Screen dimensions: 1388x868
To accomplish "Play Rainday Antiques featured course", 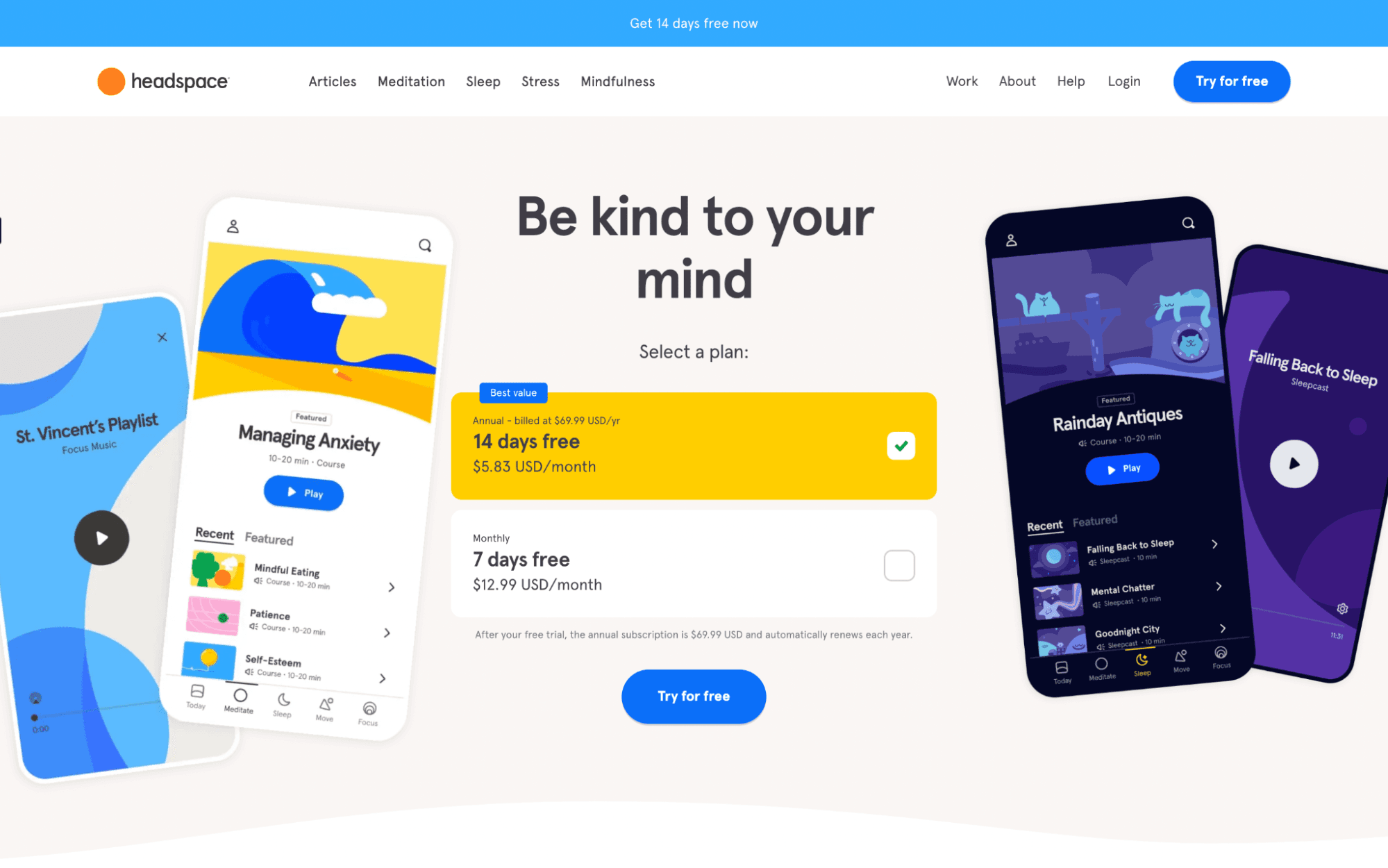I will point(1121,467).
